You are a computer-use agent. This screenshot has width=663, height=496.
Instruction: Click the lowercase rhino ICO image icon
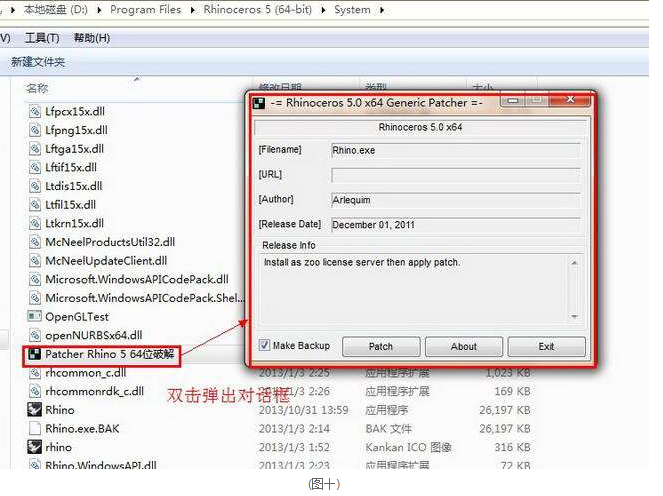click(34, 447)
